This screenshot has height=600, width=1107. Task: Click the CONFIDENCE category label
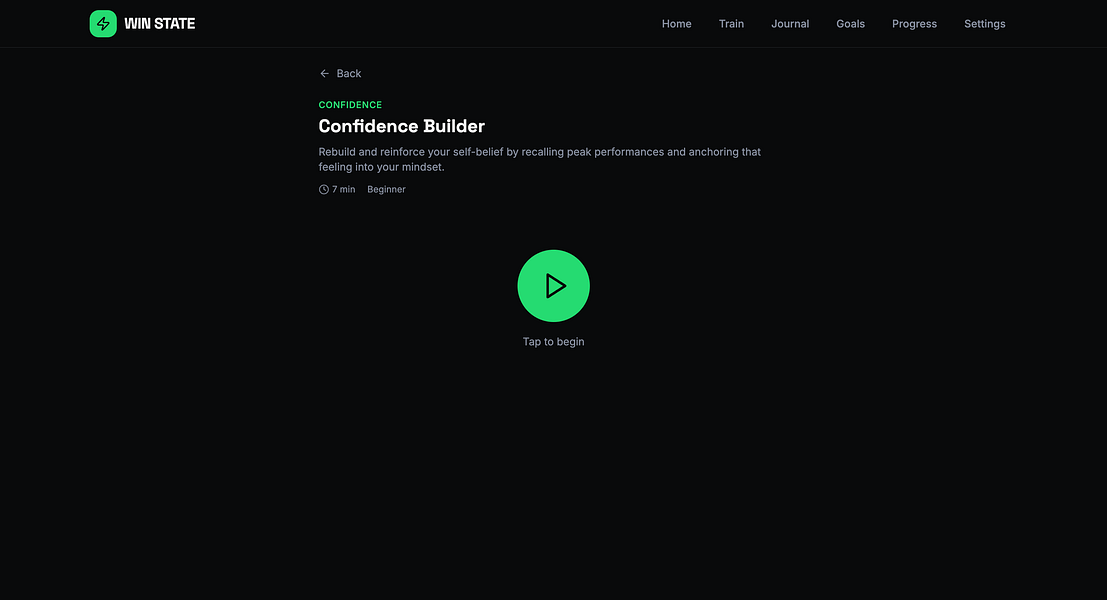350,104
